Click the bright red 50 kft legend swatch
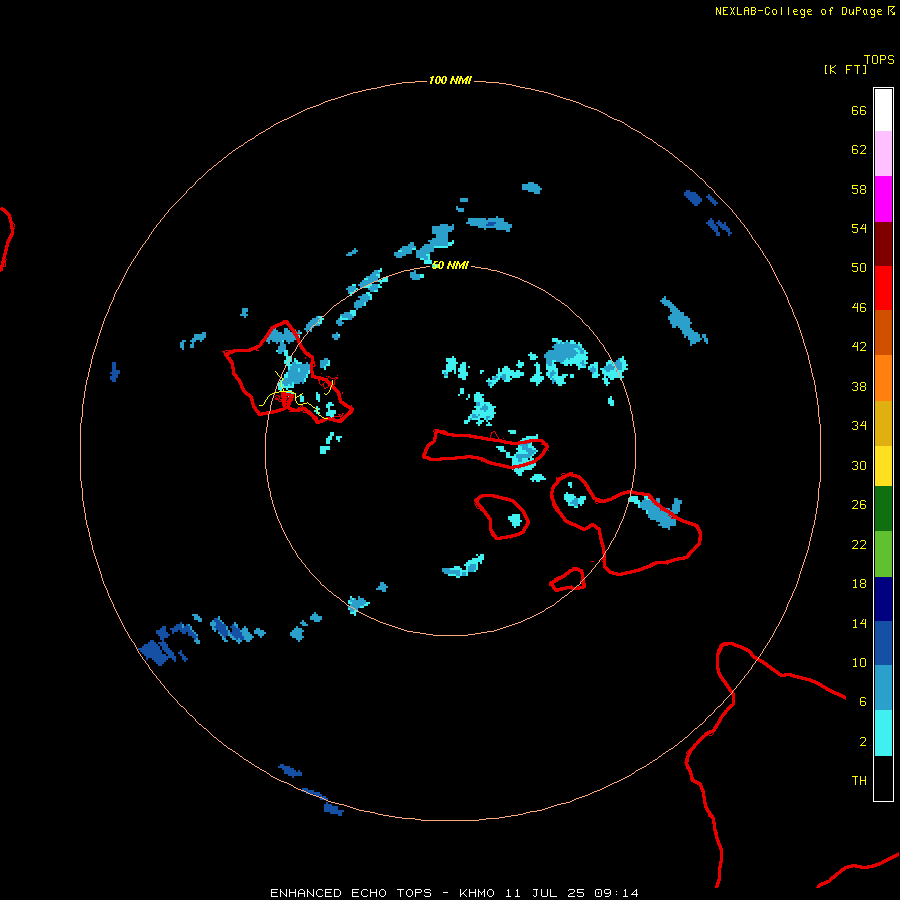This screenshot has width=900, height=900. pos(883,288)
